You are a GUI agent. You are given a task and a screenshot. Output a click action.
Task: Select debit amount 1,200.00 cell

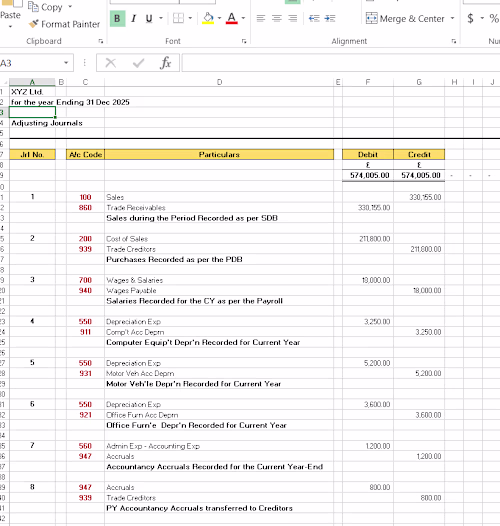(x=368, y=446)
